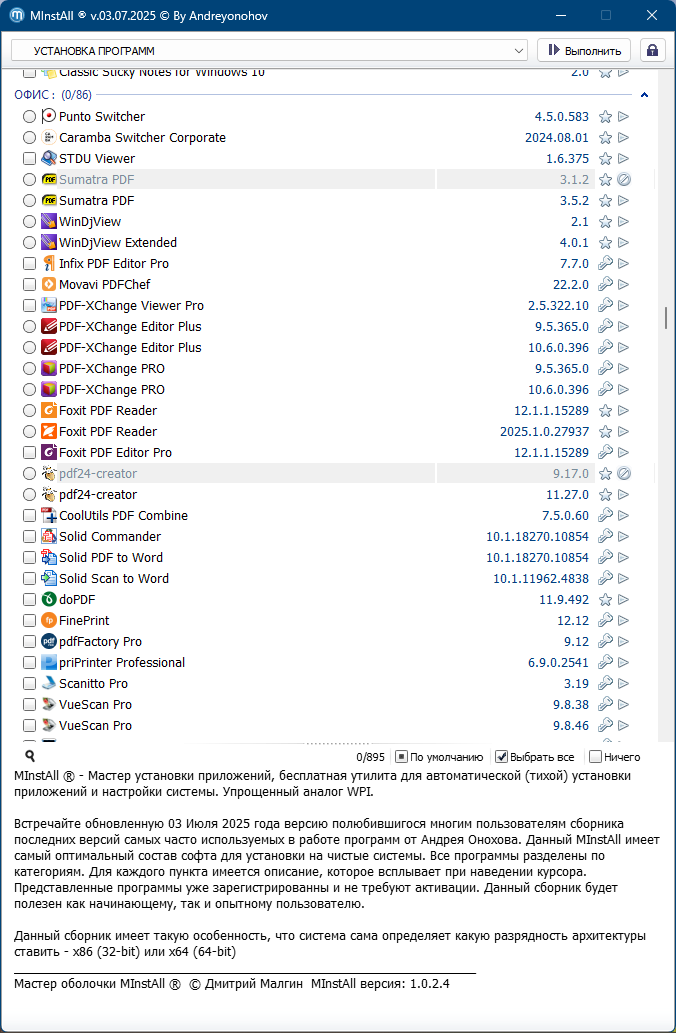676x1033 pixels.
Task: Click the blocked icon on Sumatra PDF 3.1.2
Action: (x=624, y=179)
